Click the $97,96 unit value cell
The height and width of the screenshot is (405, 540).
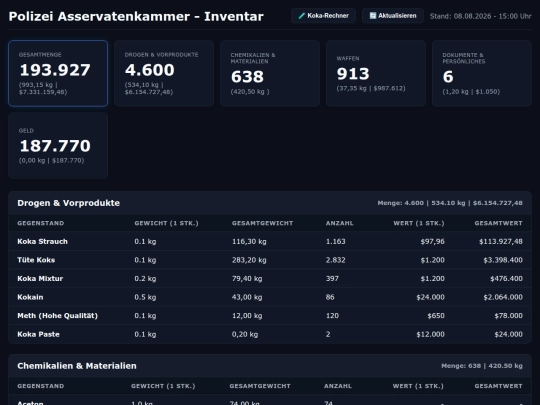pos(432,241)
